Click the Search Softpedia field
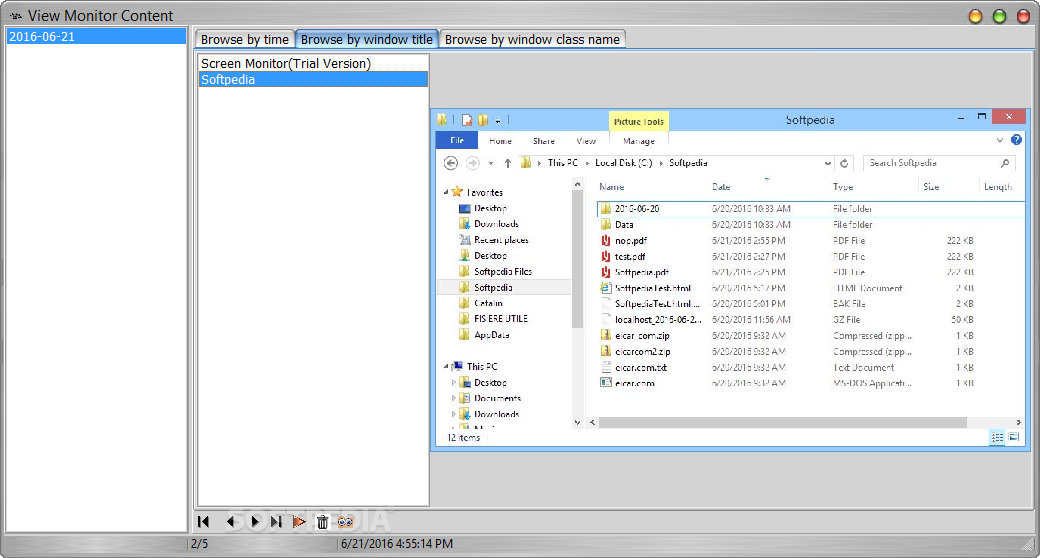 938,163
